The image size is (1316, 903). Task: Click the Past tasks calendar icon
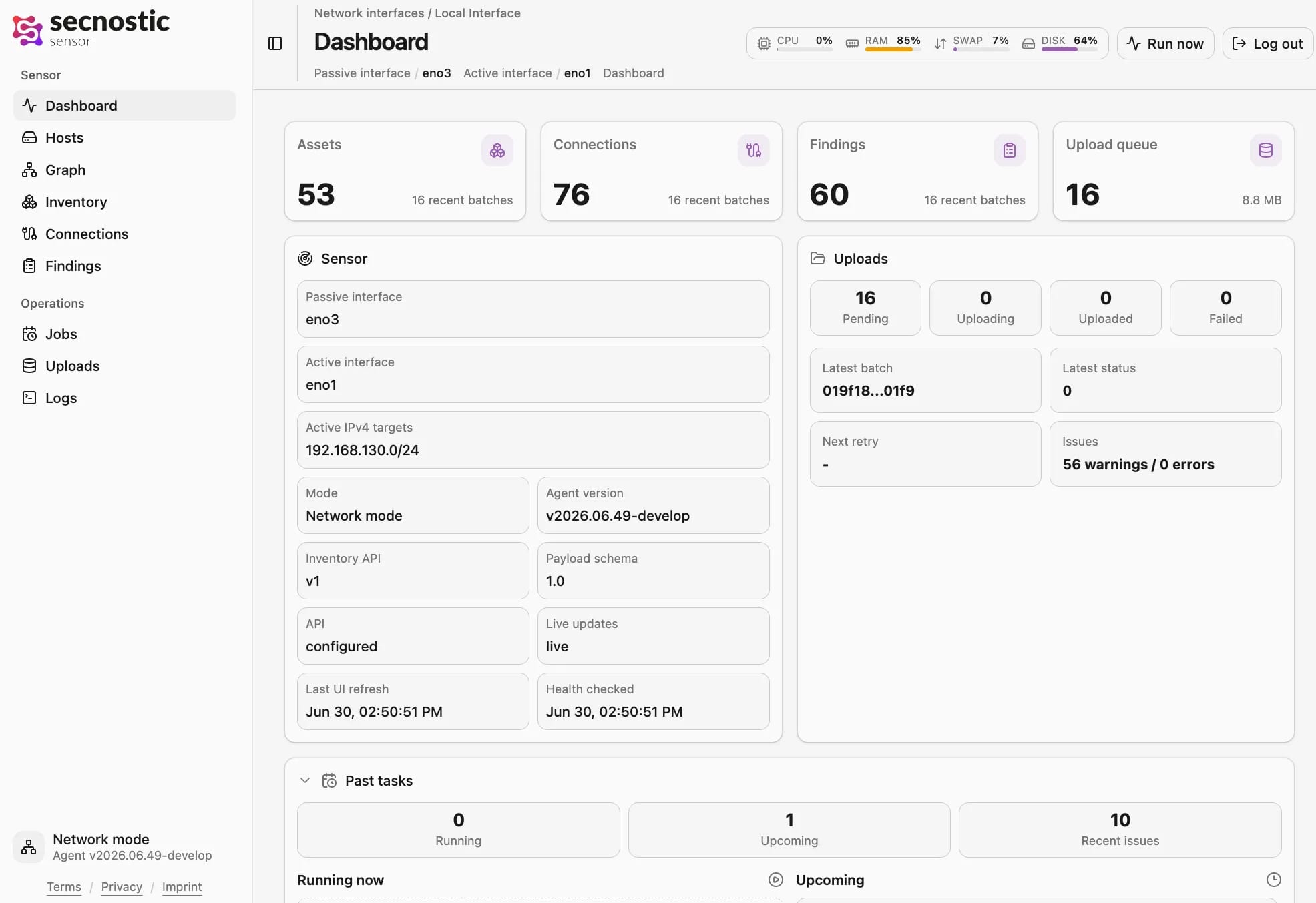coord(329,780)
